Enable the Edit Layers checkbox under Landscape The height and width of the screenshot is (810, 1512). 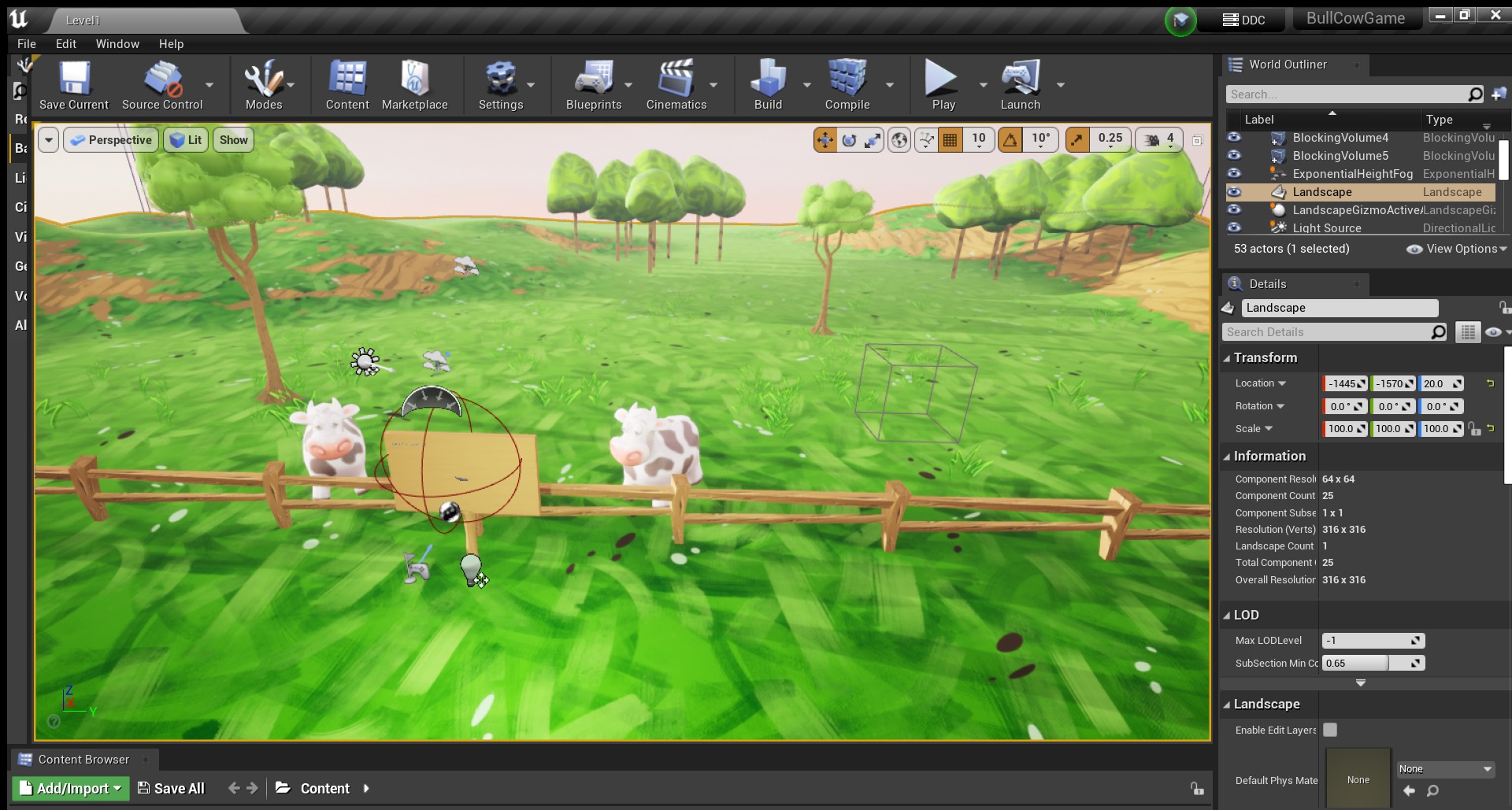click(1331, 730)
